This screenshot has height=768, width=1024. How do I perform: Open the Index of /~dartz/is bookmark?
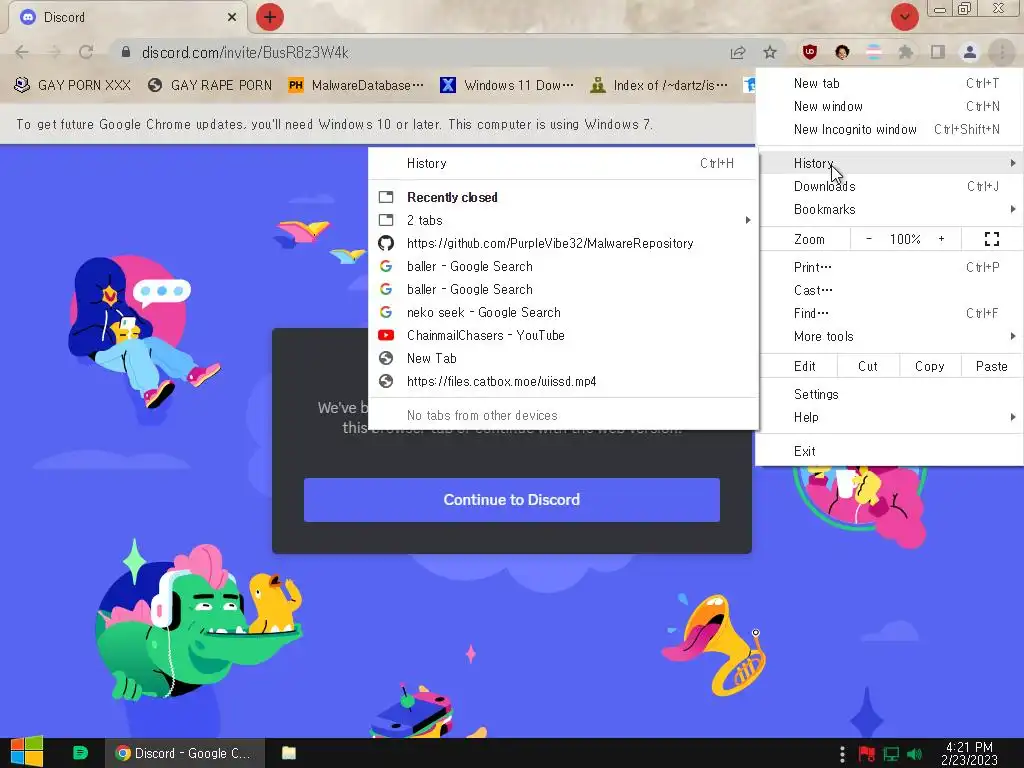point(658,85)
